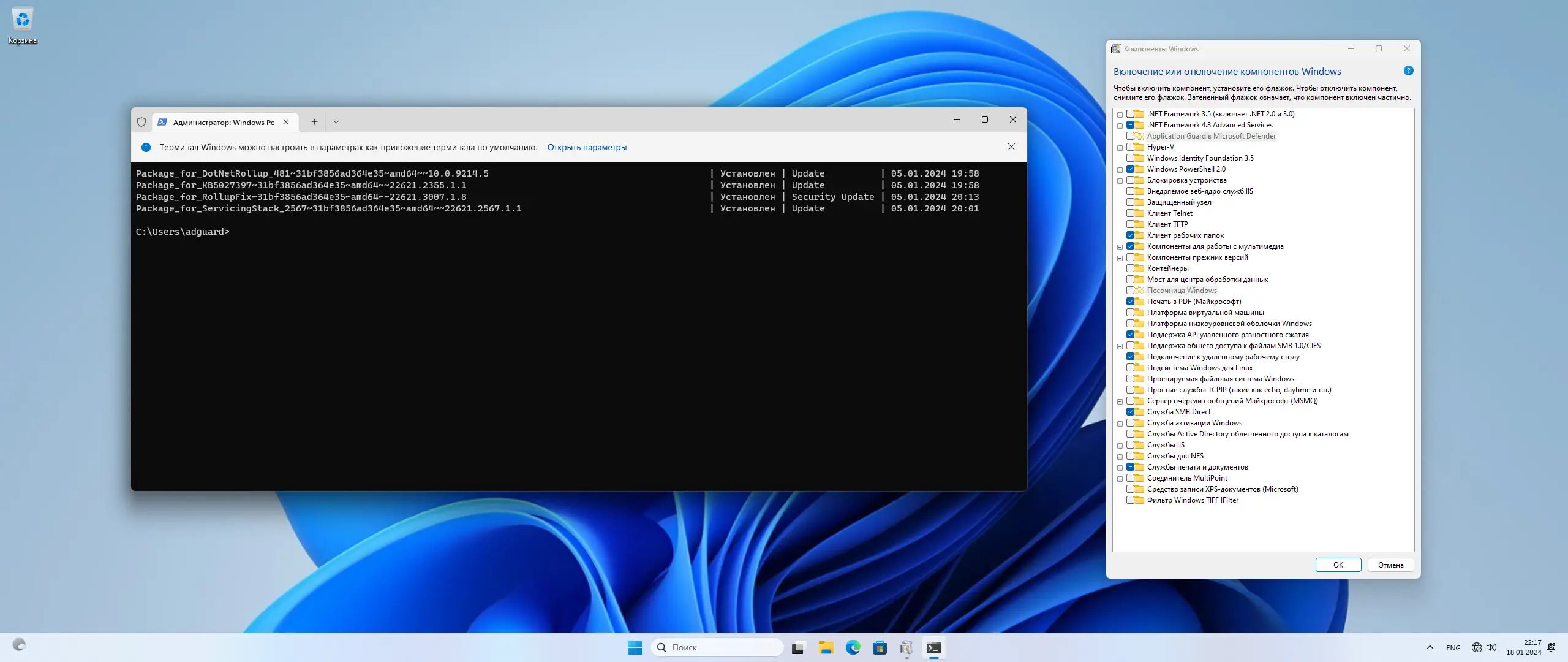Open File Explorer from taskbar
This screenshot has width=1568, height=662.
(826, 647)
